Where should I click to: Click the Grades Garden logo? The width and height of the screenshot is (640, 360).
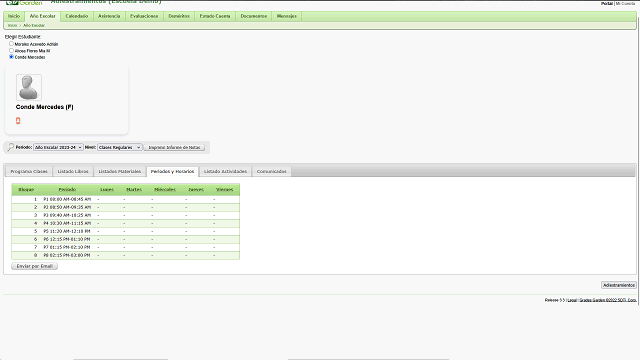point(24,2)
